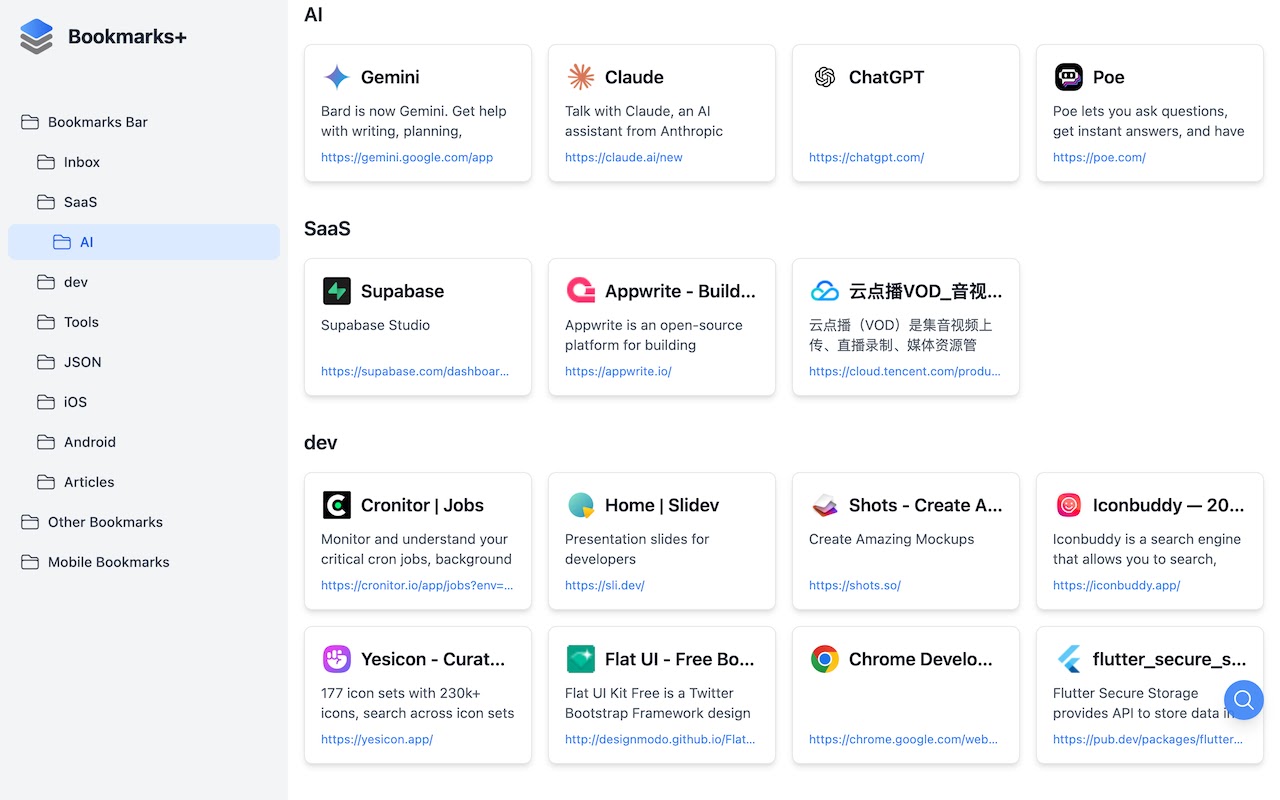
Task: Click the Claude sunburst icon
Action: [581, 77]
